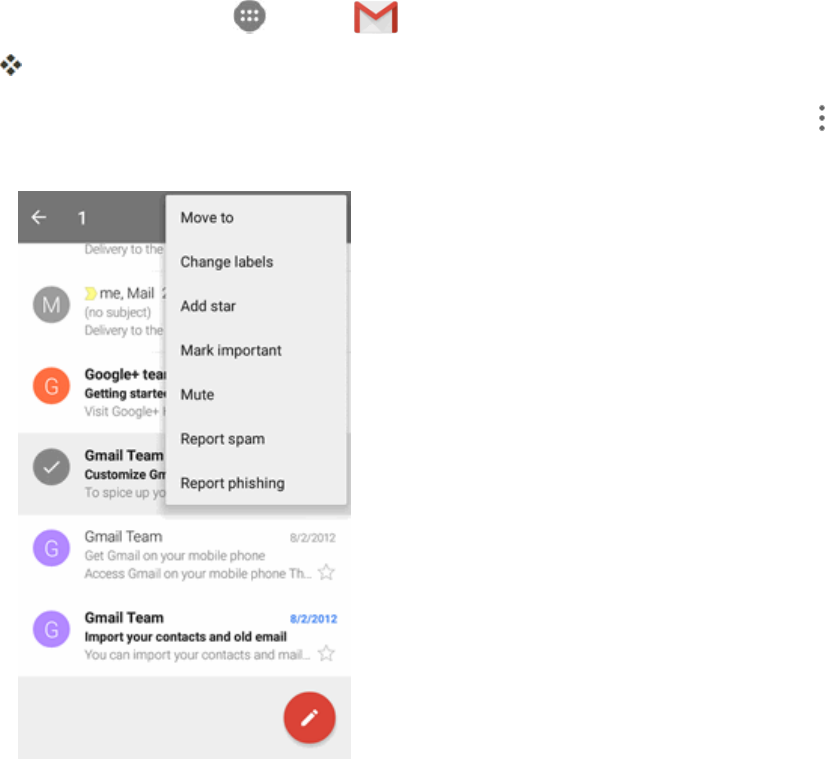
Task: Open 'Import your contacts and old email' message
Action: tap(184, 636)
